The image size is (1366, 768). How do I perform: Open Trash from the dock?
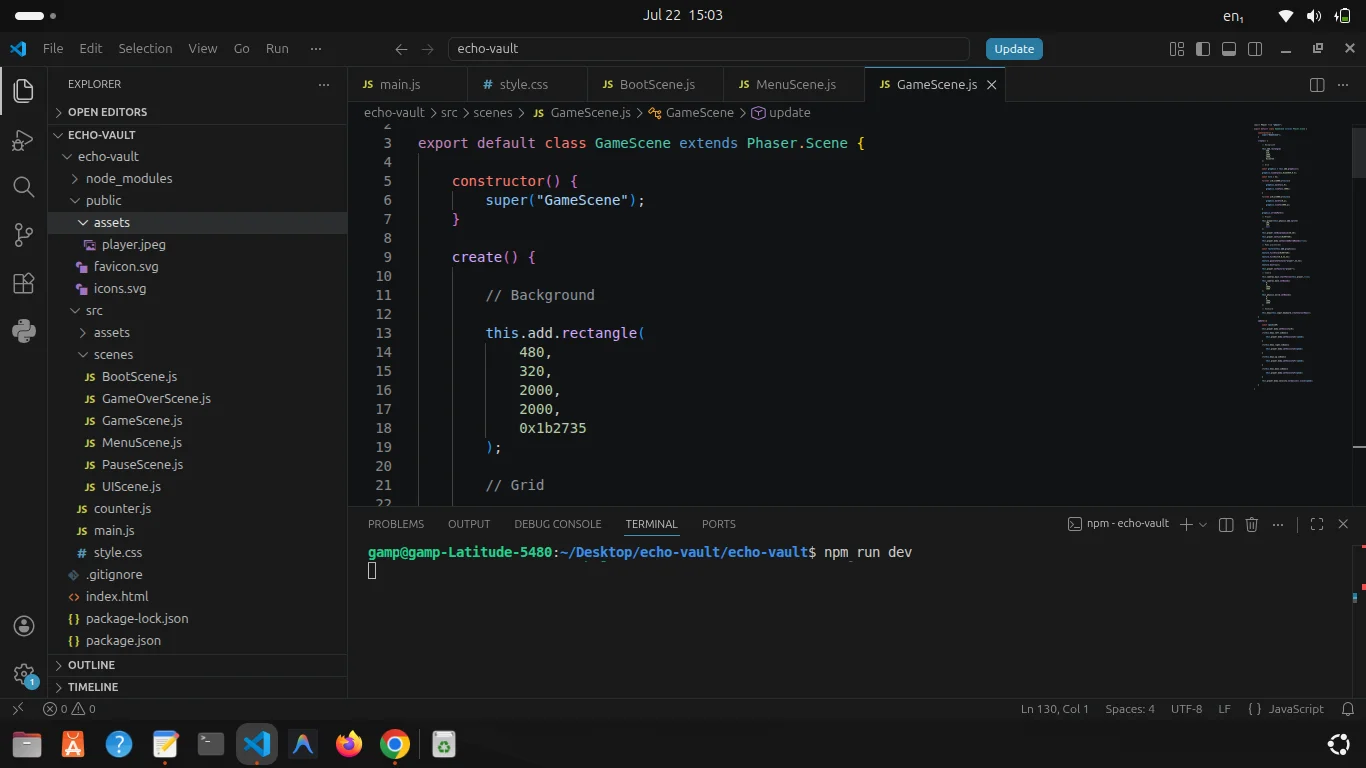pos(443,744)
